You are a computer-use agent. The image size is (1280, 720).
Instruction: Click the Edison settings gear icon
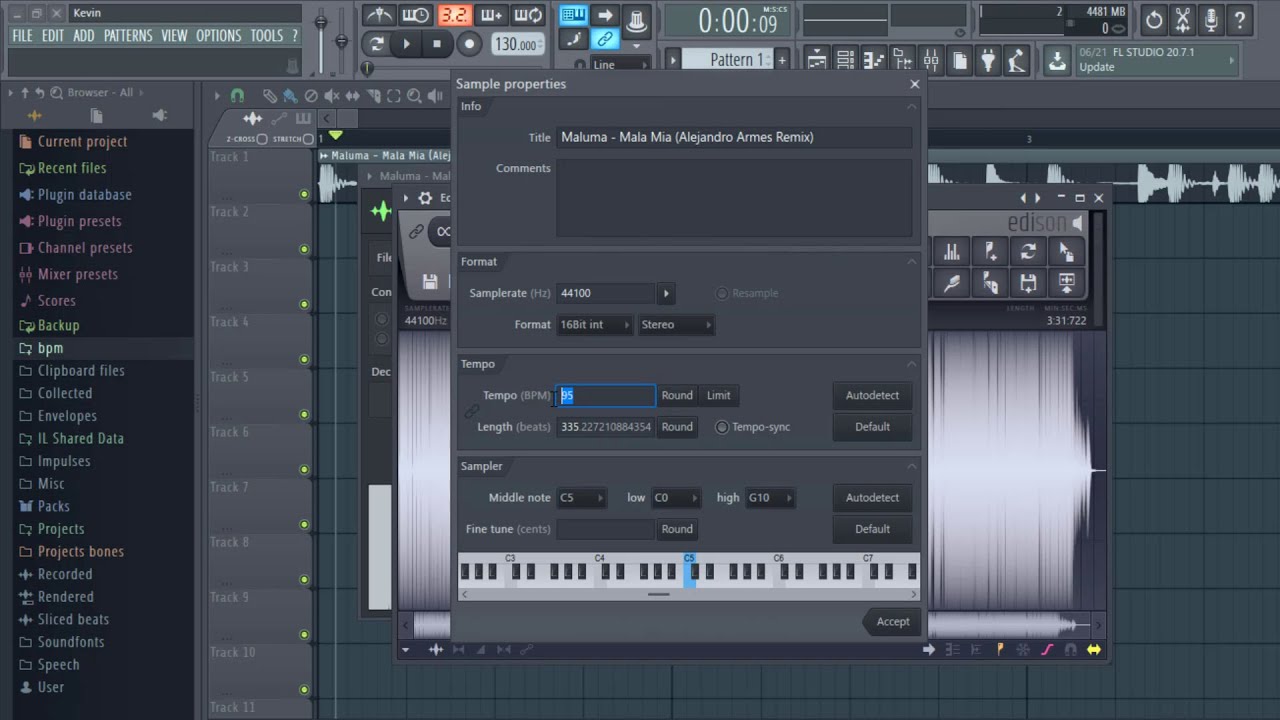(425, 198)
